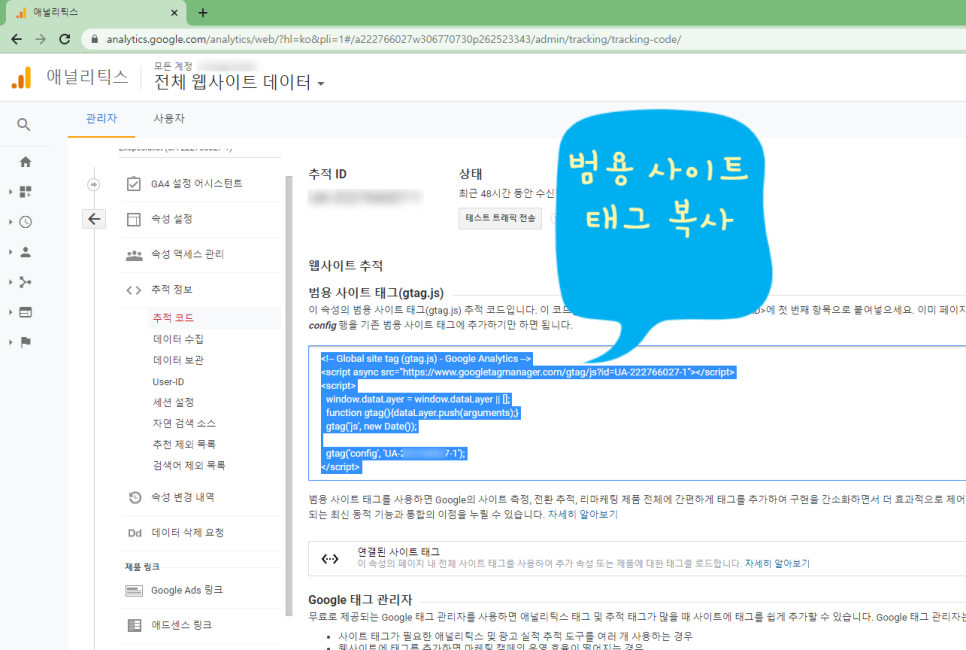The width and height of the screenshot is (966, 650).
Task: Click the 애드센스 링크 icon
Action: 134,625
